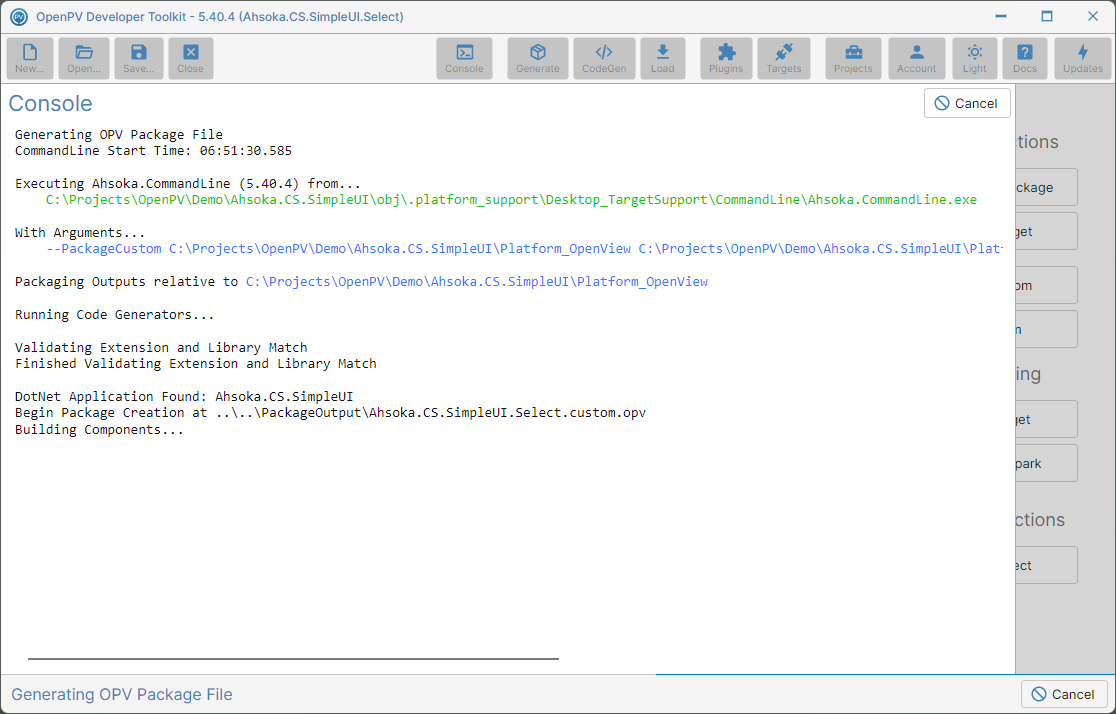Click the Close project toolbar icon
The width and height of the screenshot is (1116, 714).
tap(191, 58)
